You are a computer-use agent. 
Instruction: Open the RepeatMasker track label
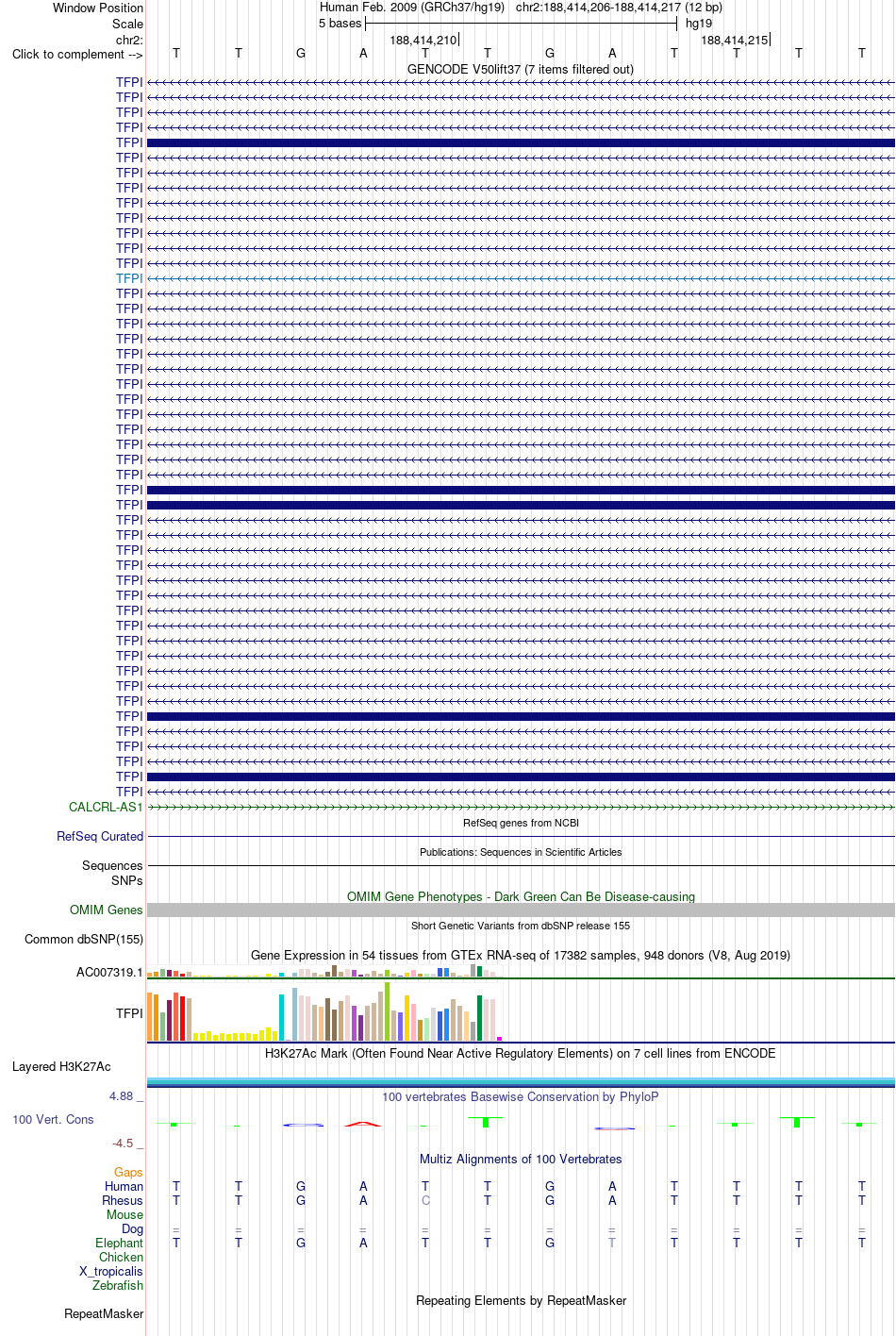pos(104,1313)
